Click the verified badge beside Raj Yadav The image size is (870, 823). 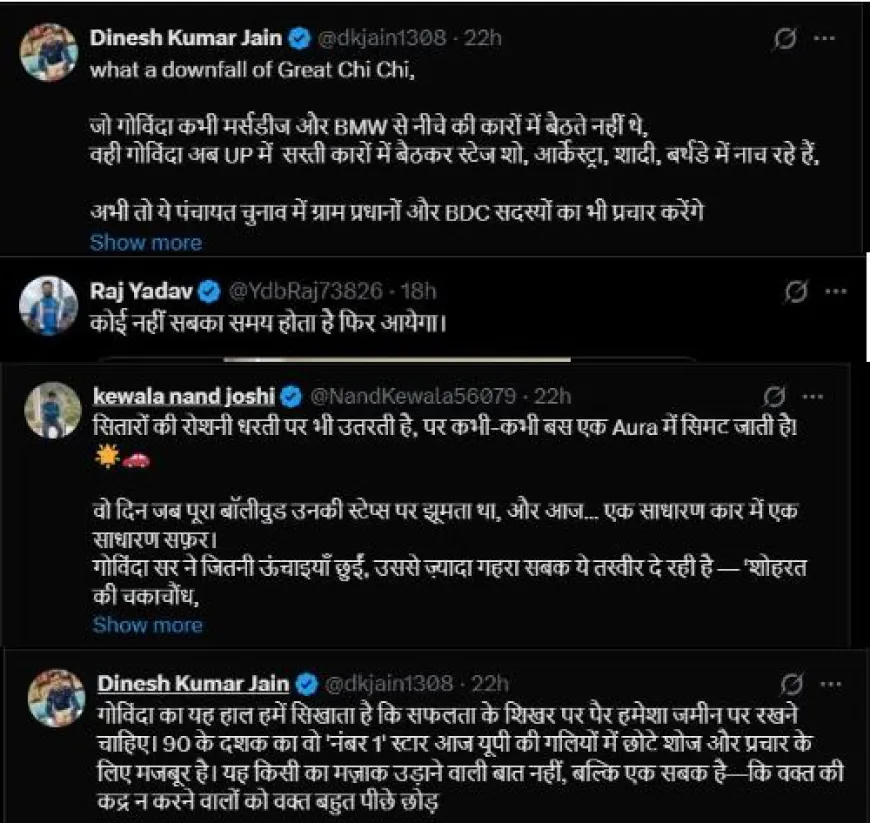[210, 292]
